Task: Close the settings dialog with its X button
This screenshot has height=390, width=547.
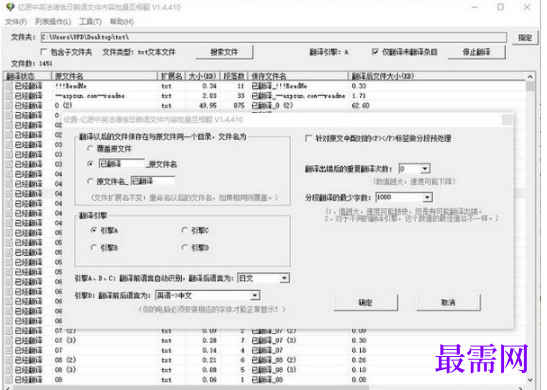Action: tap(507, 120)
